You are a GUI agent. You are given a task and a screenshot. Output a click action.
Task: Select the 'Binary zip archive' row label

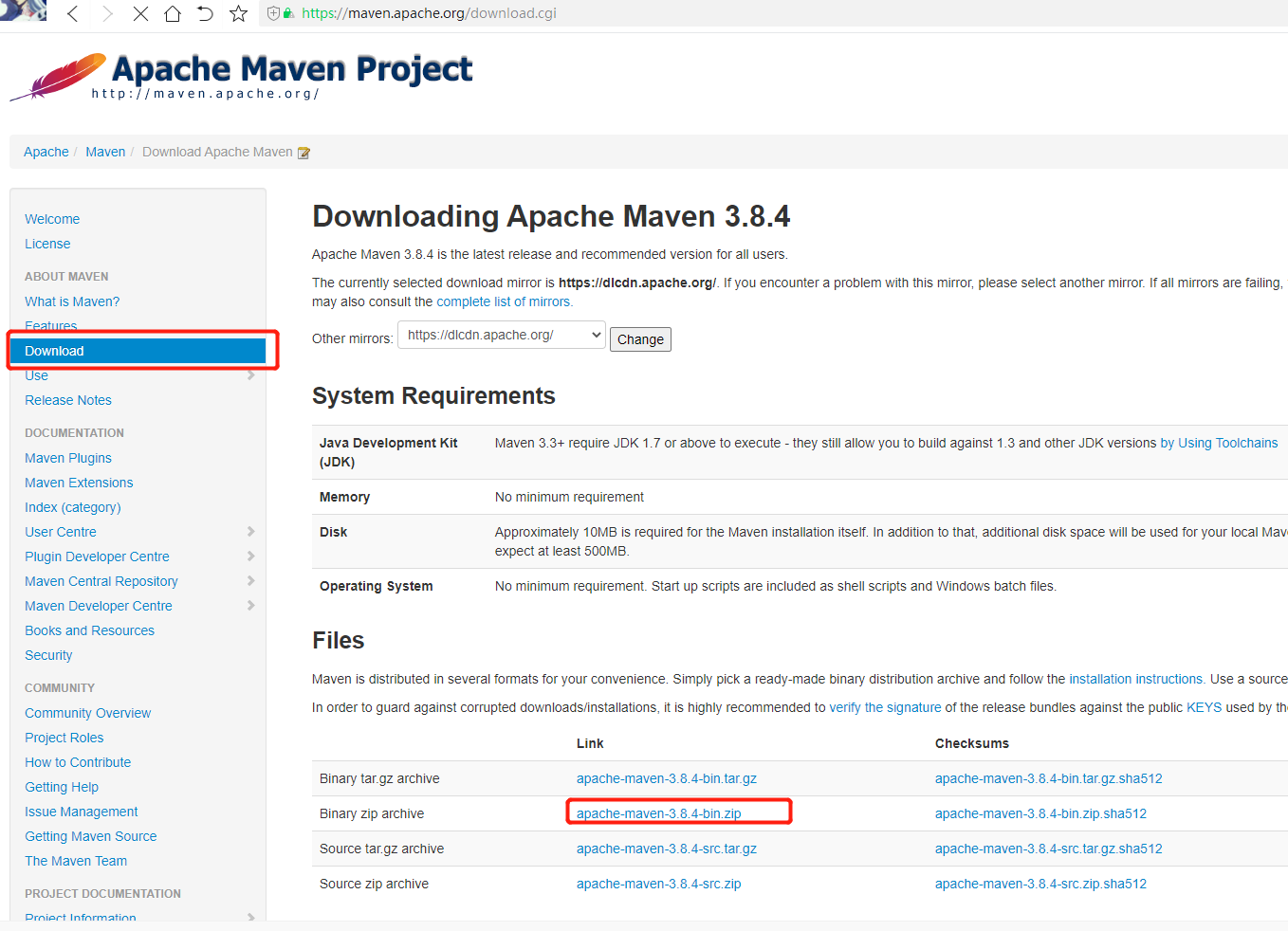pos(372,813)
